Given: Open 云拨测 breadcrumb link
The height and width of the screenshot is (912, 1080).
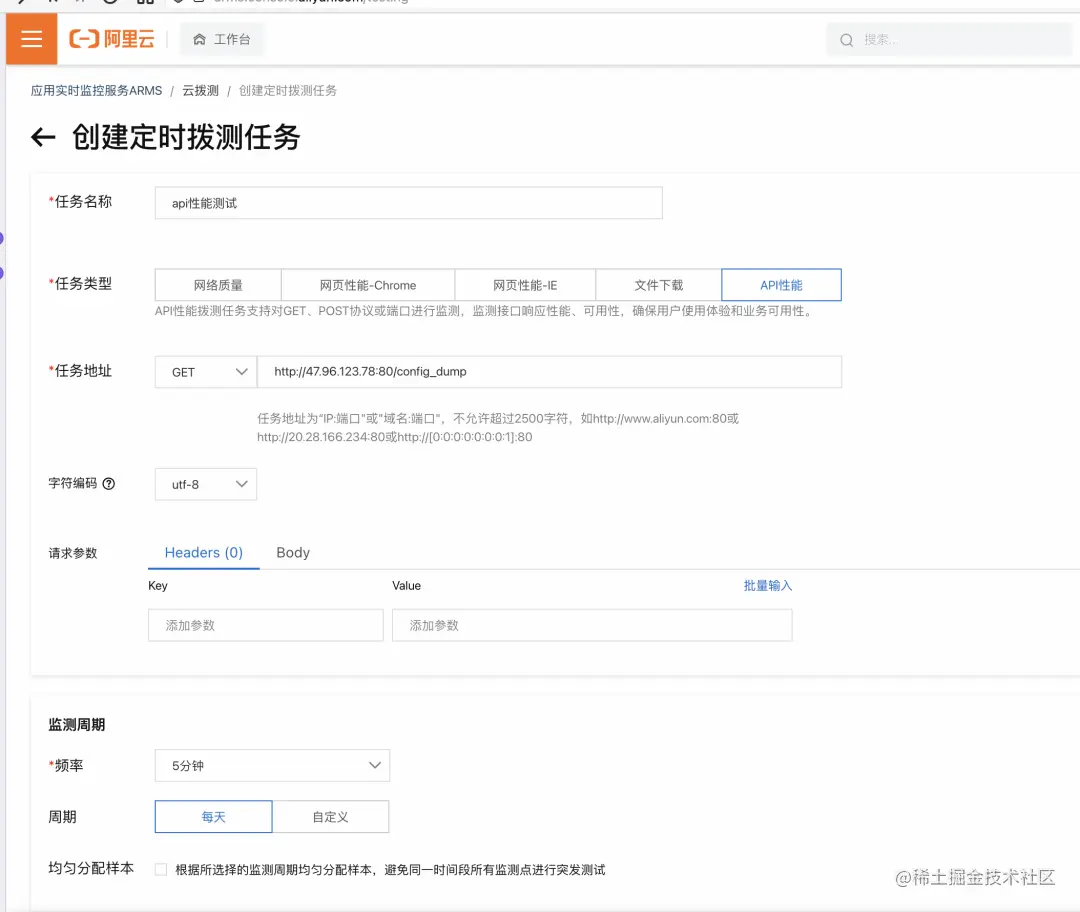Looking at the screenshot, I should click(x=200, y=91).
